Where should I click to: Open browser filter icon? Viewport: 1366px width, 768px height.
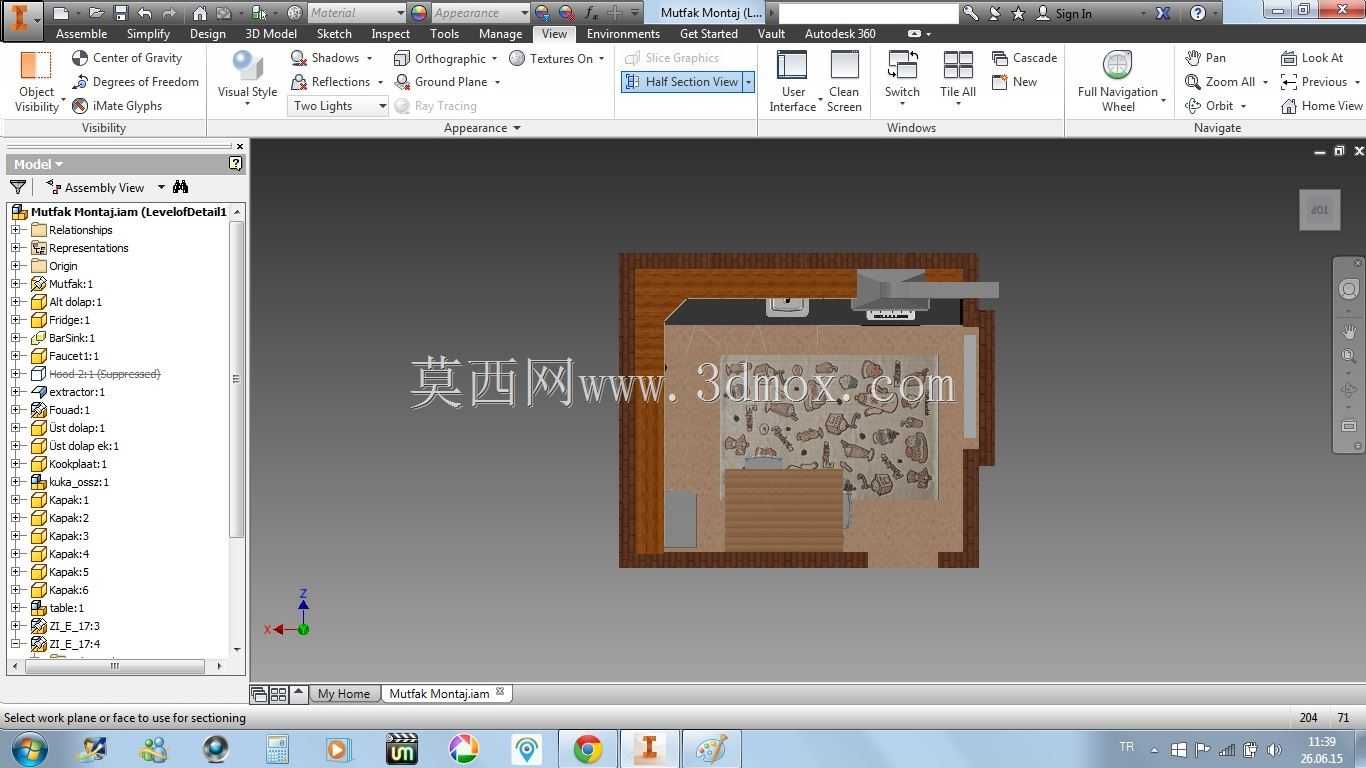pos(17,187)
